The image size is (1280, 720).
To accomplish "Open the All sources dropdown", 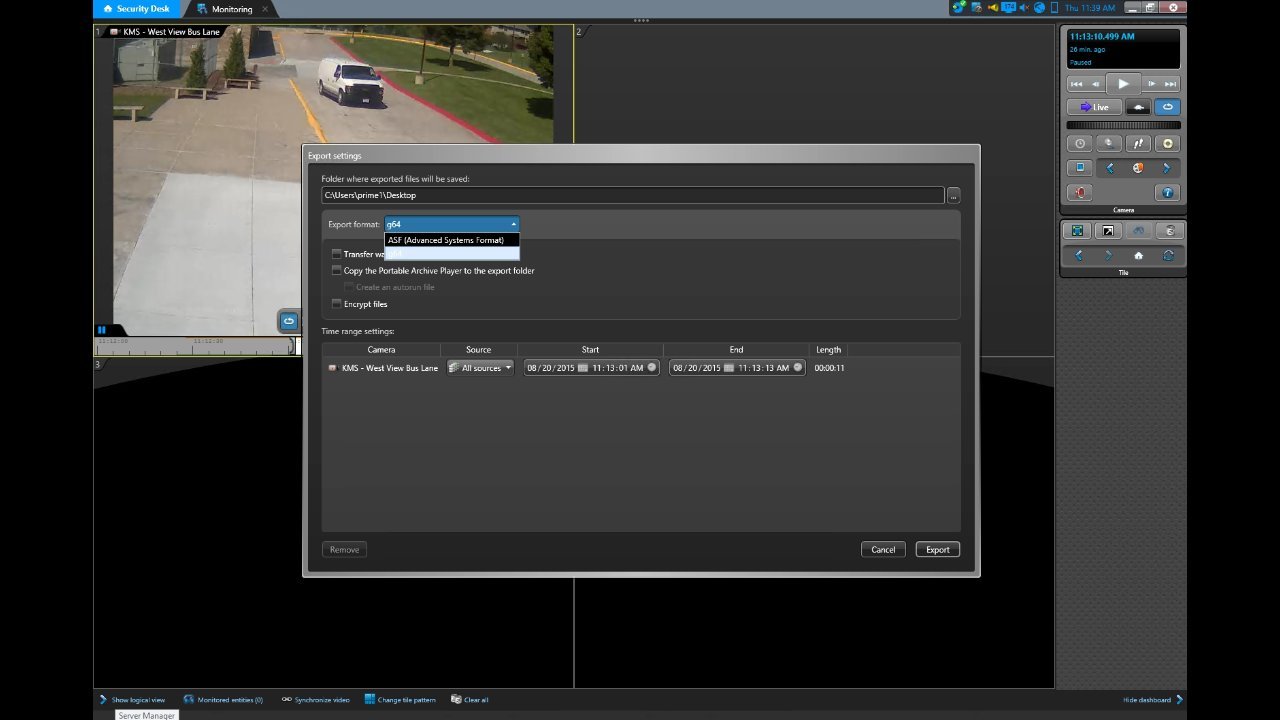I will pyautogui.click(x=480, y=368).
